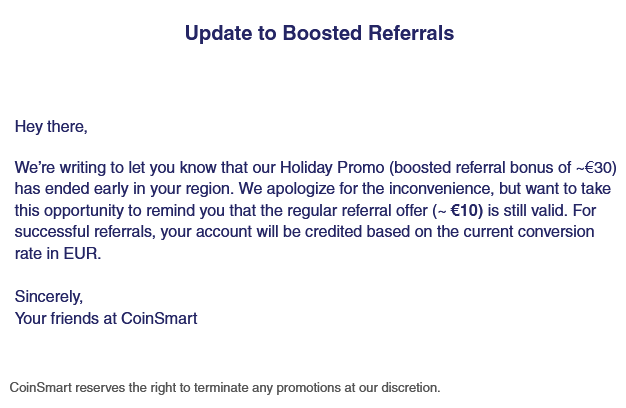626x408 pixels.
Task: Click the 'Hey there,' greeting
Action: [x=51, y=127]
